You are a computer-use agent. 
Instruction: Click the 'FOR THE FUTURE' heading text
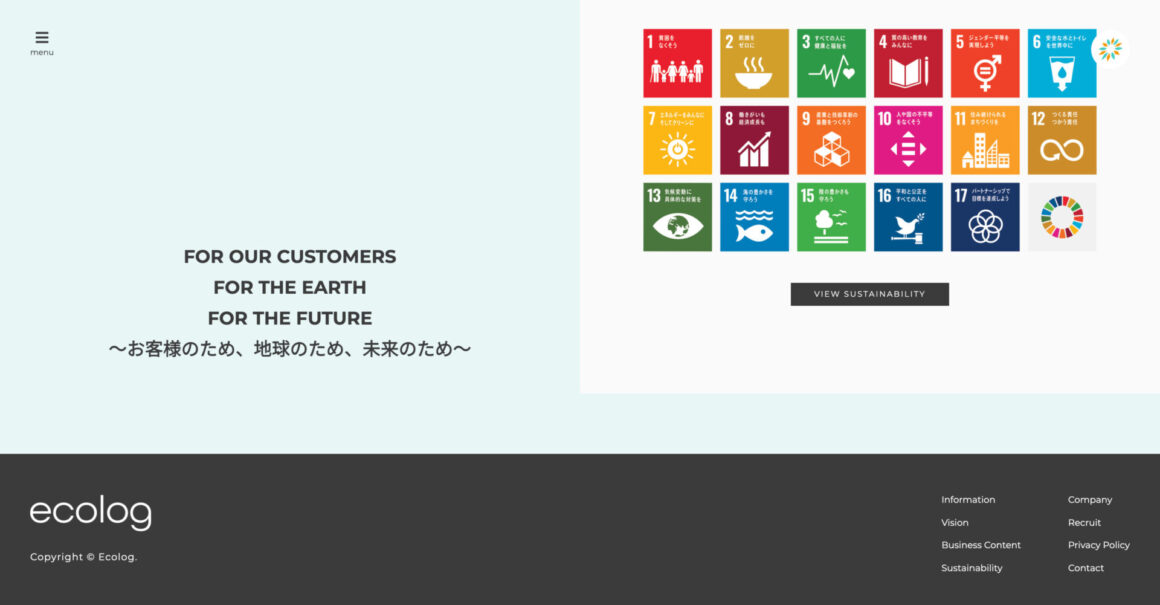click(290, 318)
